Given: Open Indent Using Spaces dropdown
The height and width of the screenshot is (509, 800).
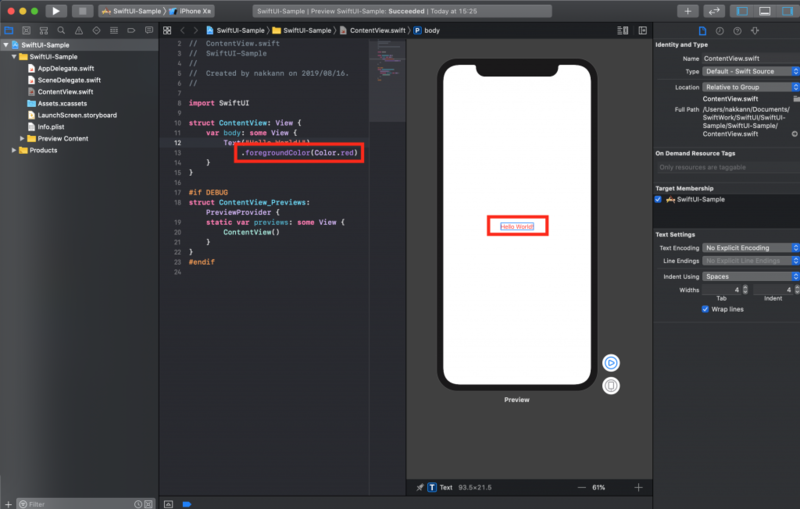Looking at the screenshot, I should 751,276.
